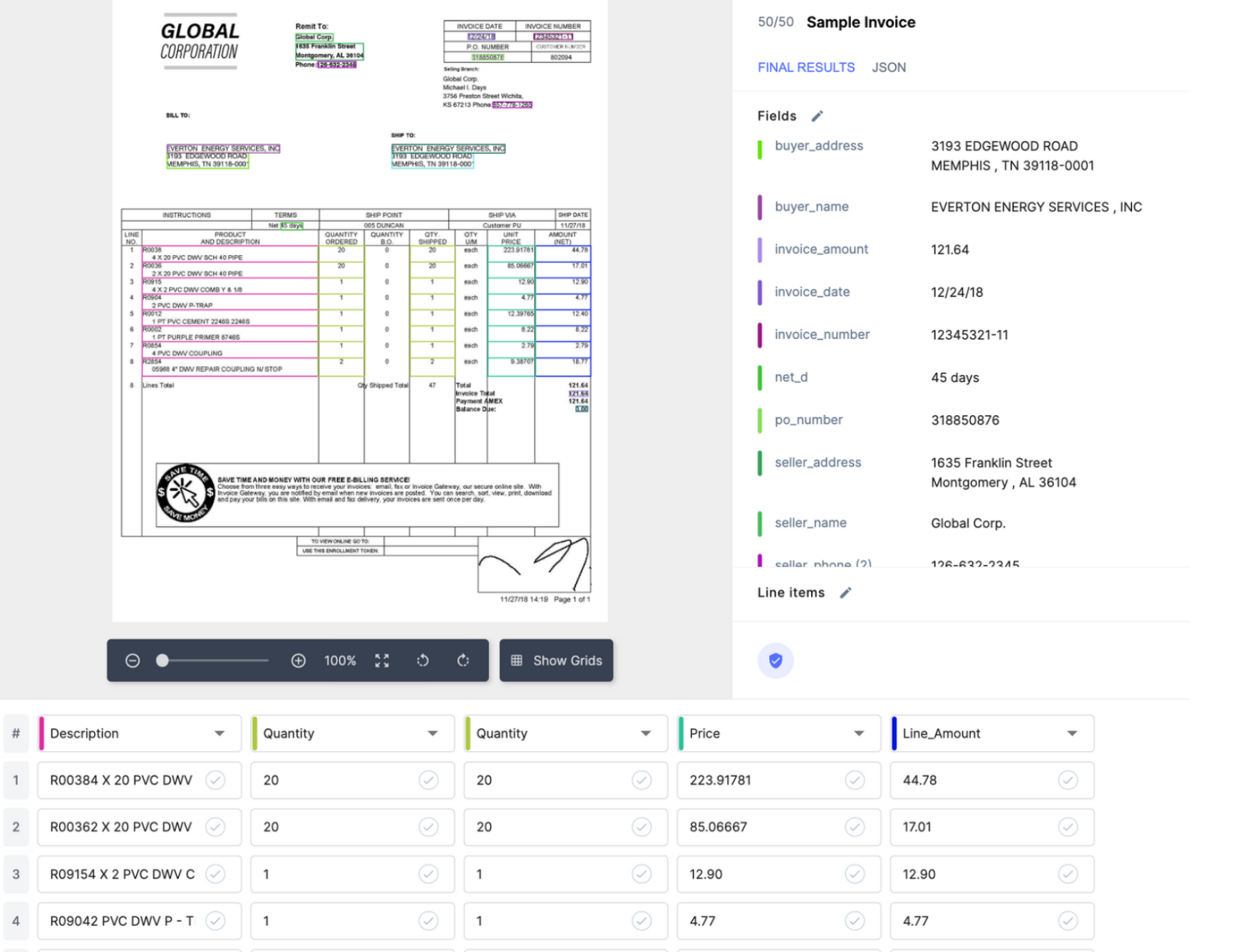Toggle checkmark for the 223.91781 price cell
The height and width of the screenshot is (952, 1253).
click(x=855, y=780)
